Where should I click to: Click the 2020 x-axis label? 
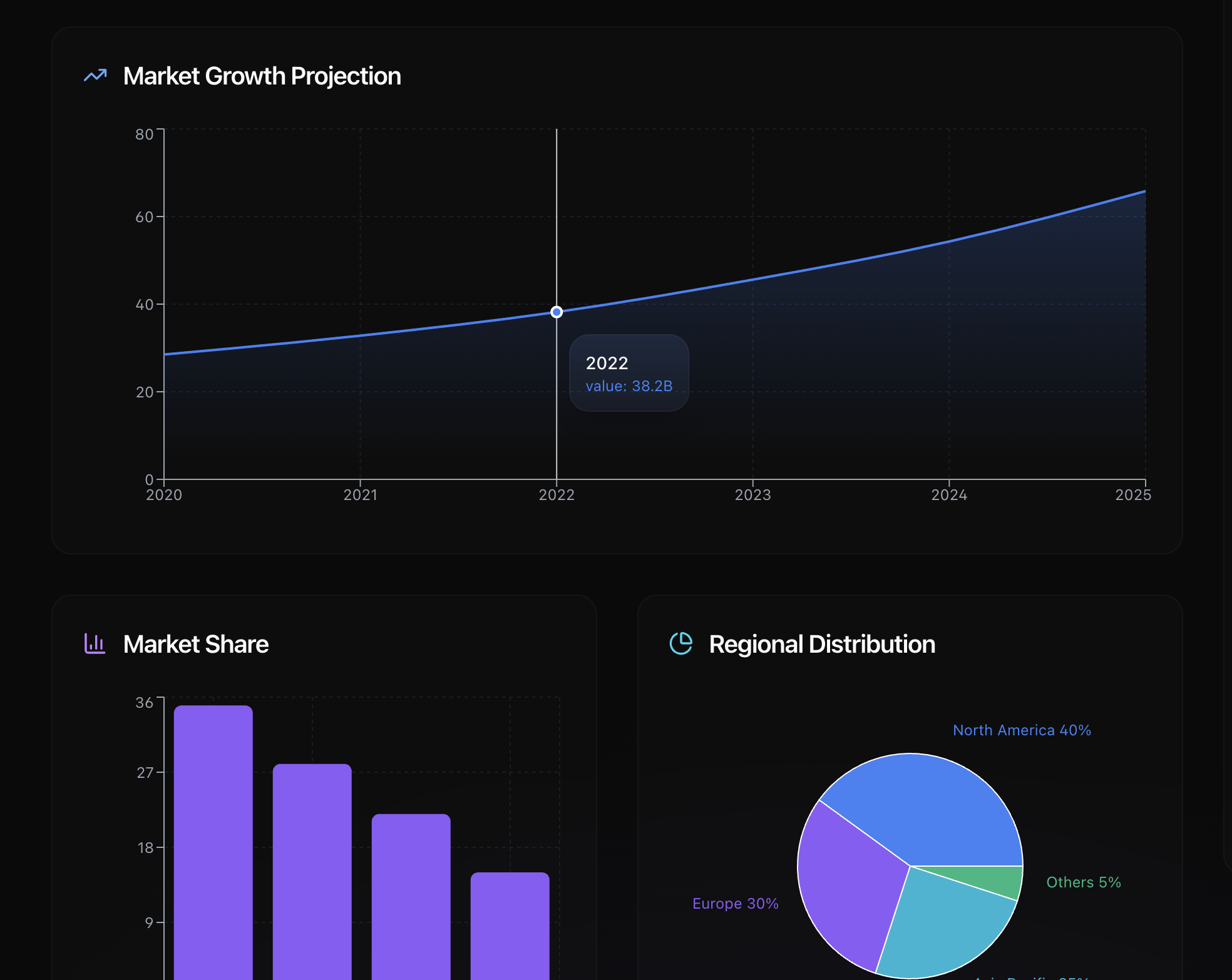[164, 495]
